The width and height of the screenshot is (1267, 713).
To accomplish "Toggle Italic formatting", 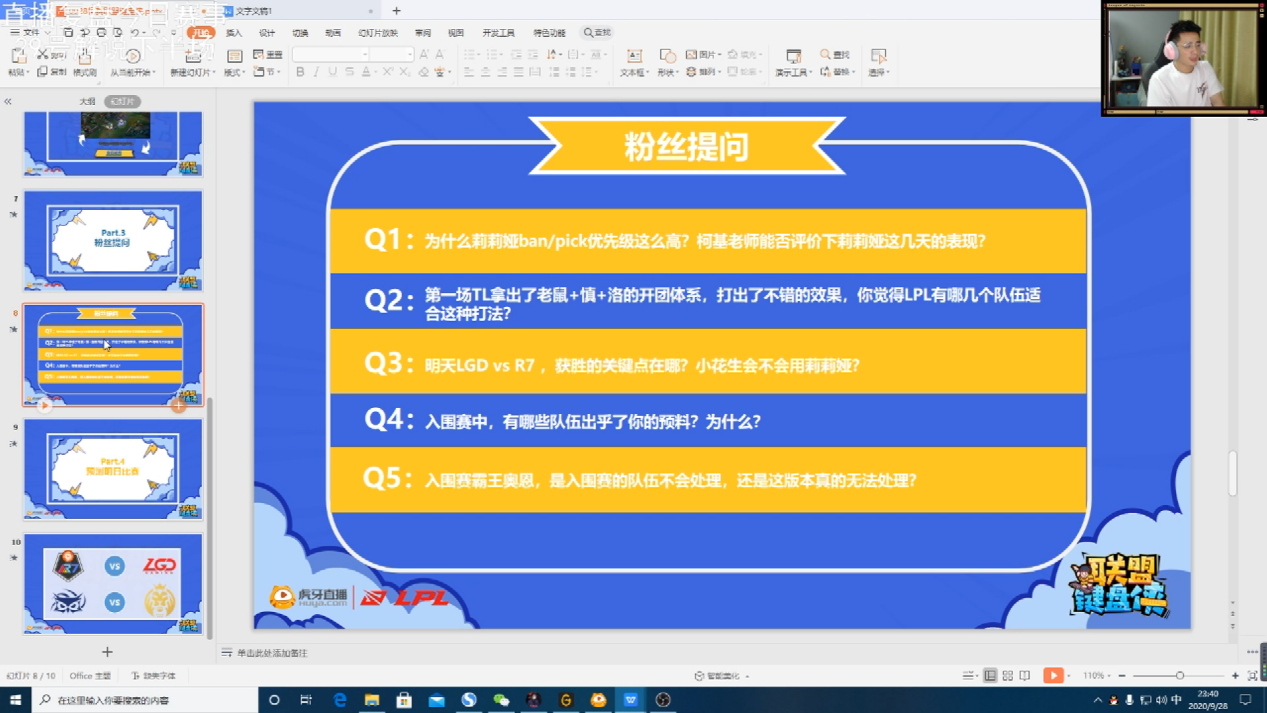I will tap(317, 72).
